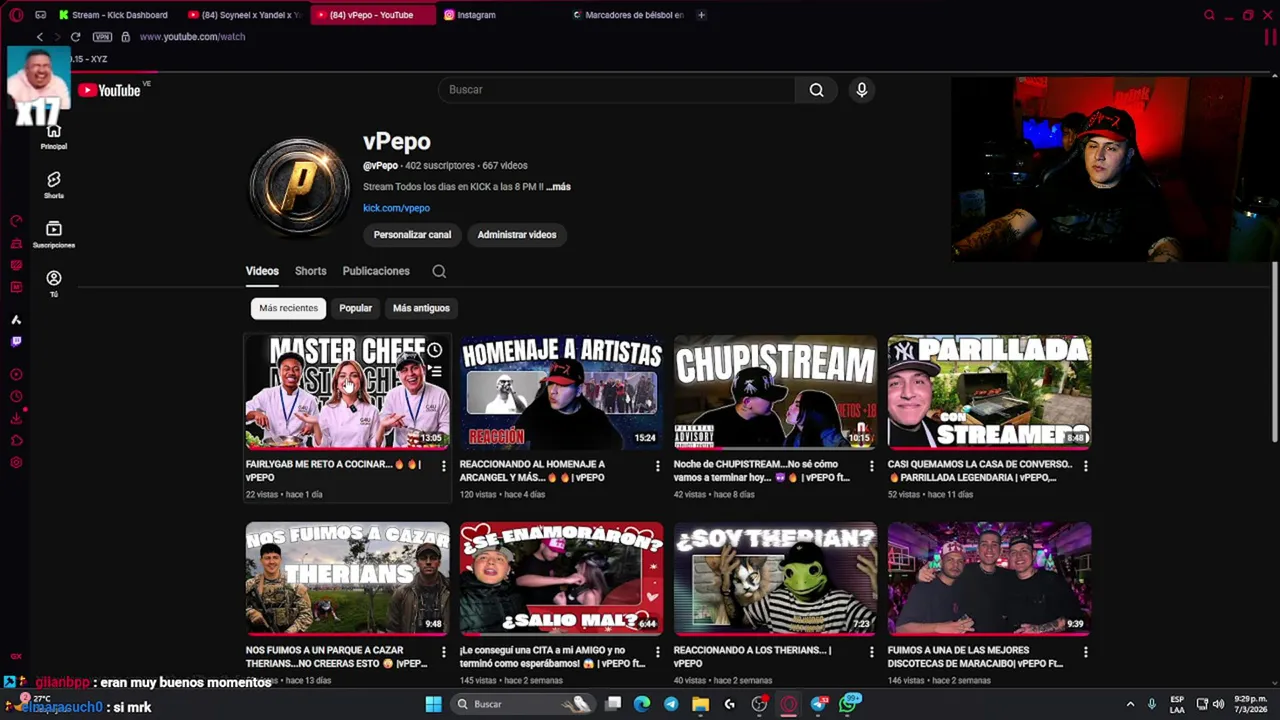Image resolution: width=1280 pixels, height=720 pixels.
Task: Switch to the Publicaciones channel tab
Action: pos(376,271)
